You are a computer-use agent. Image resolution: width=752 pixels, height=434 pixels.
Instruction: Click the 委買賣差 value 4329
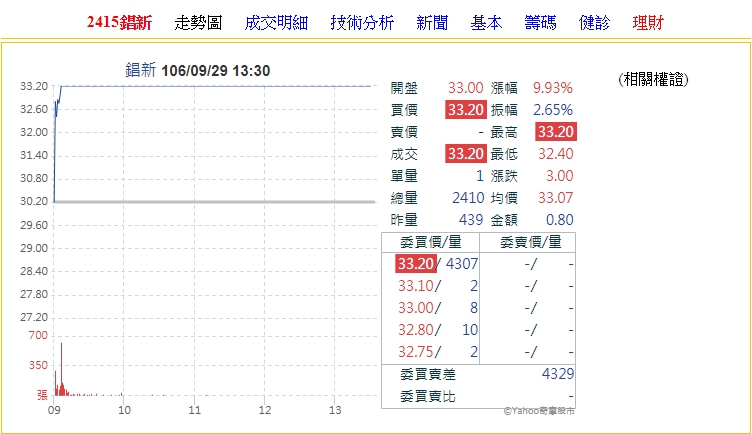coord(558,374)
